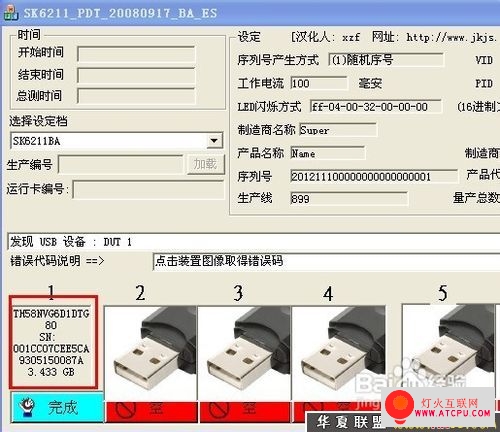Click the USB drive image in slot 2

coord(151,353)
